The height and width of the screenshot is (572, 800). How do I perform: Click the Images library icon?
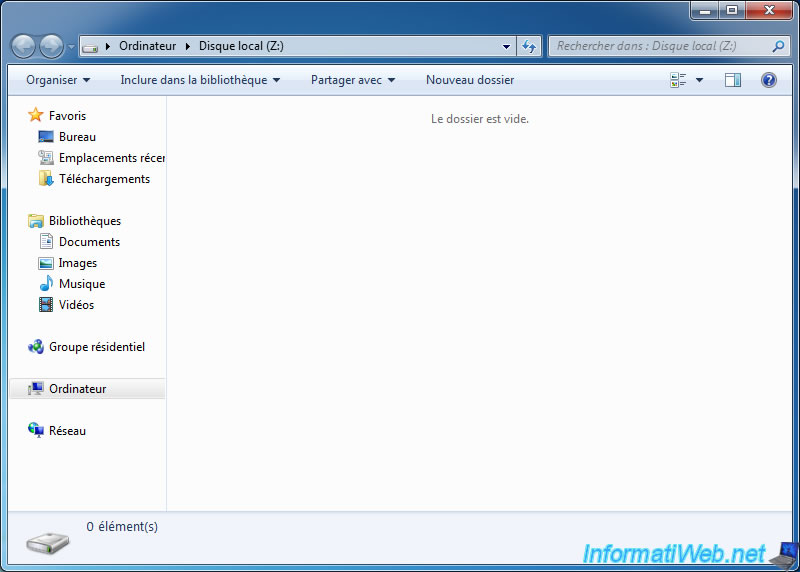click(46, 263)
